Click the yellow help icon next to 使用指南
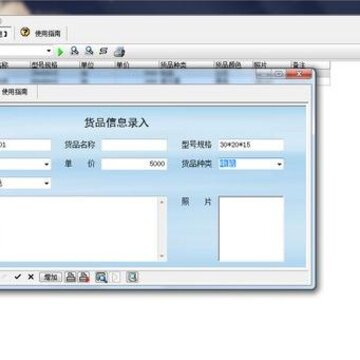 click(x=25, y=32)
